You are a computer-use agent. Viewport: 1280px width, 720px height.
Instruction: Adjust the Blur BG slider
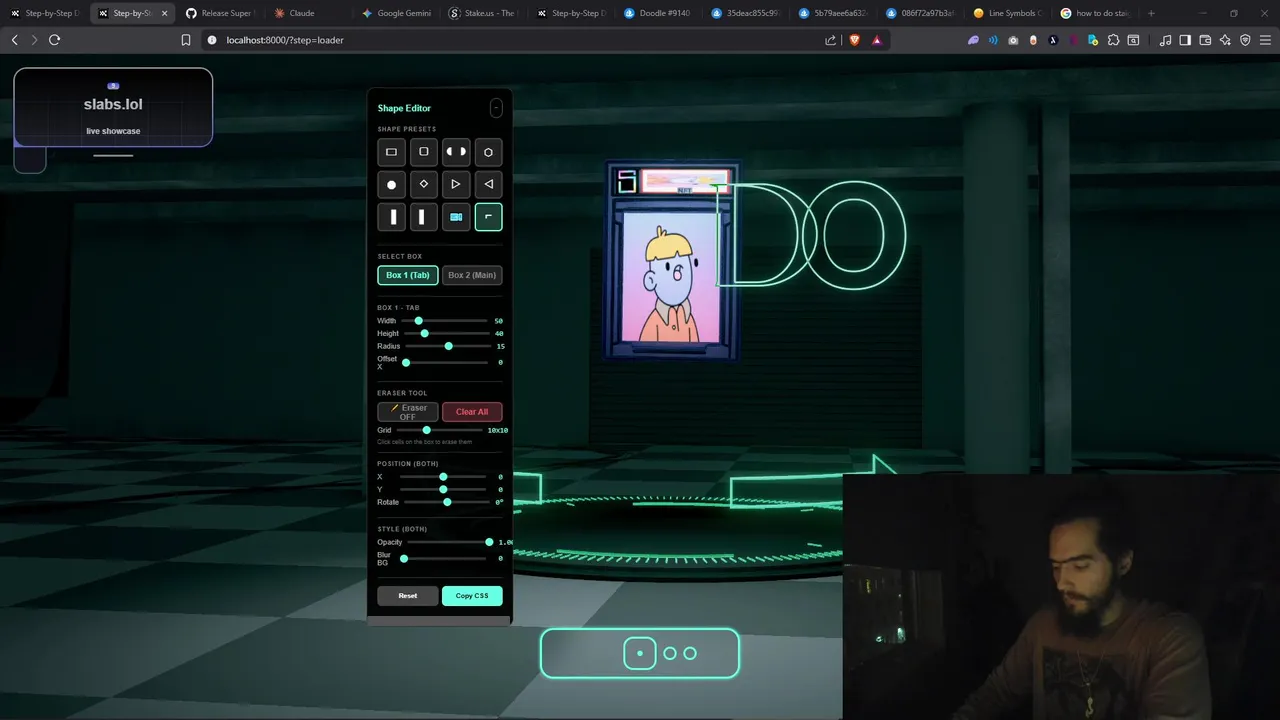click(x=446, y=558)
